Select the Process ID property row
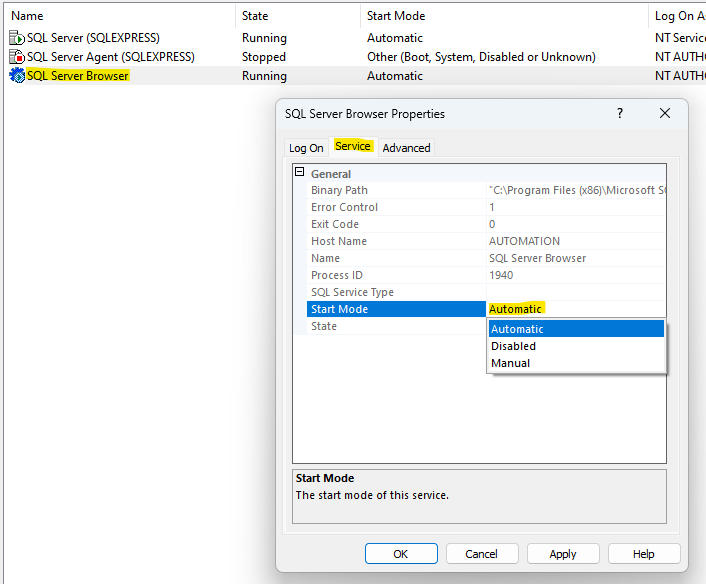The width and height of the screenshot is (706, 584). (x=486, y=275)
